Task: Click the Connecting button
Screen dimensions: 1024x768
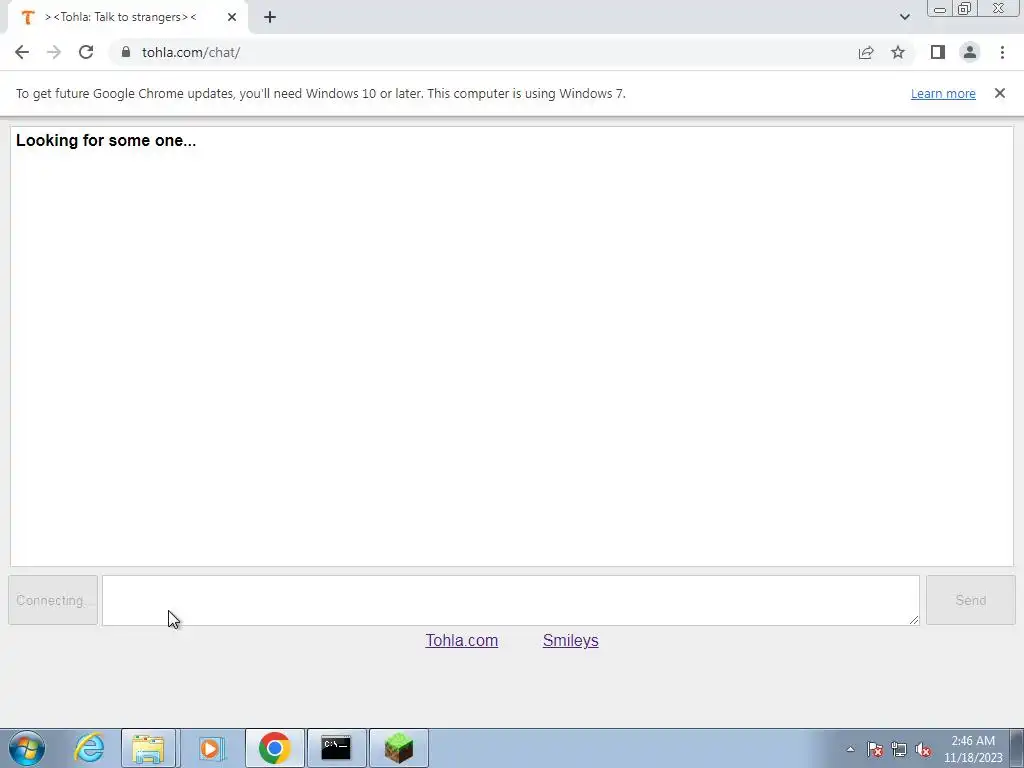Action: (53, 600)
